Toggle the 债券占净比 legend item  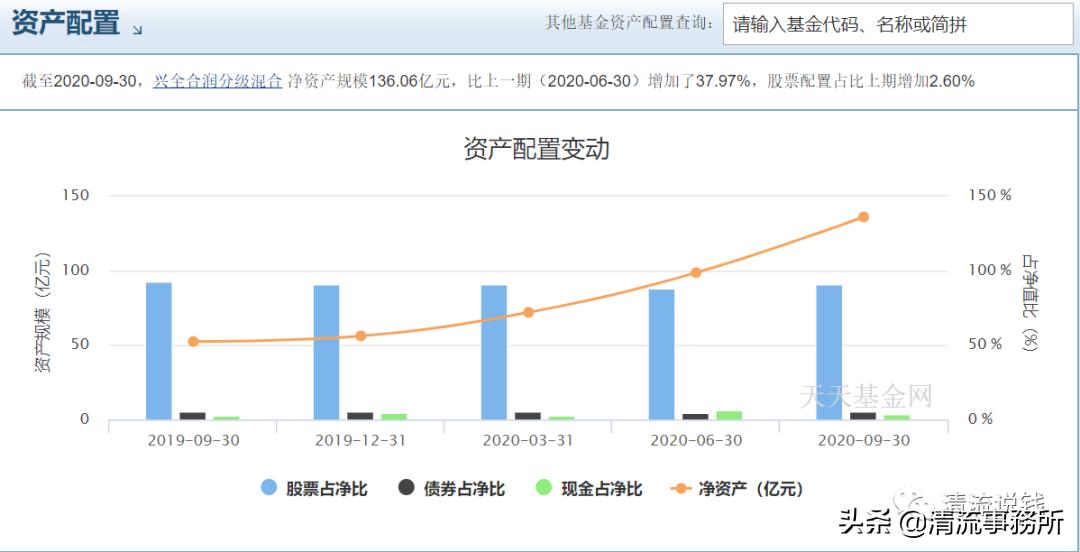451,489
